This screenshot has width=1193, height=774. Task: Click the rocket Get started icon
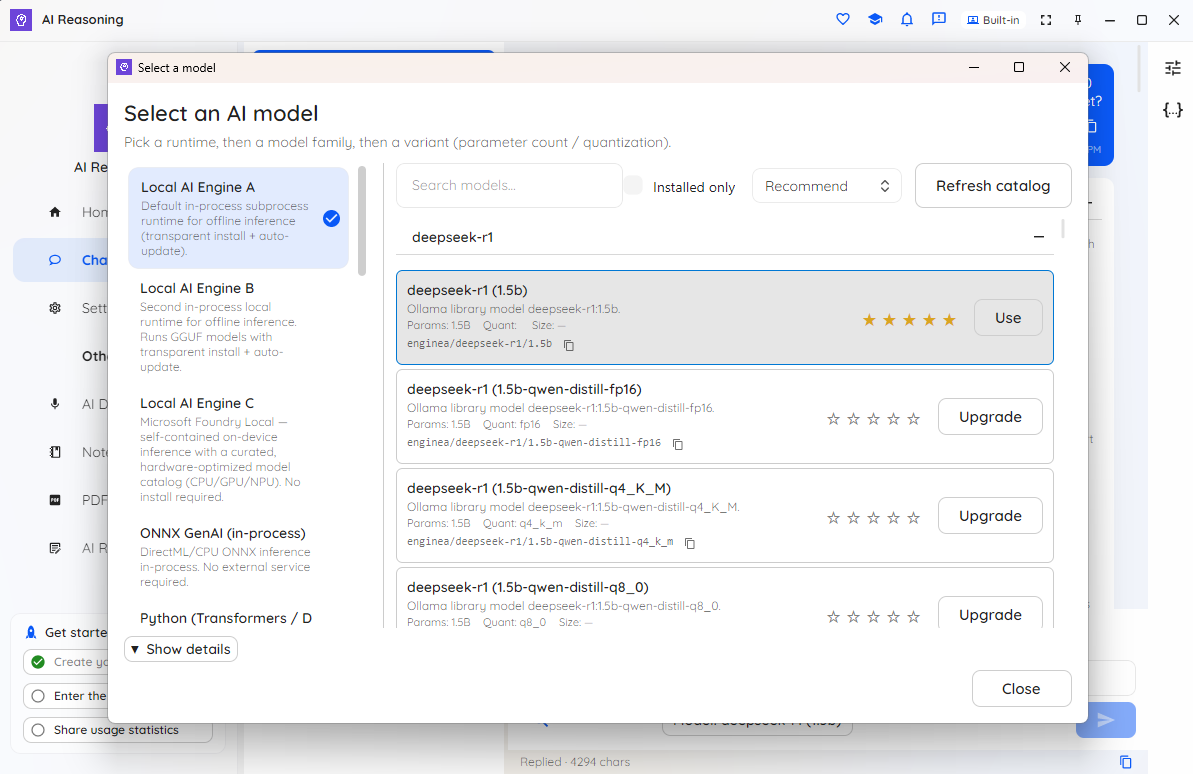click(x=31, y=632)
